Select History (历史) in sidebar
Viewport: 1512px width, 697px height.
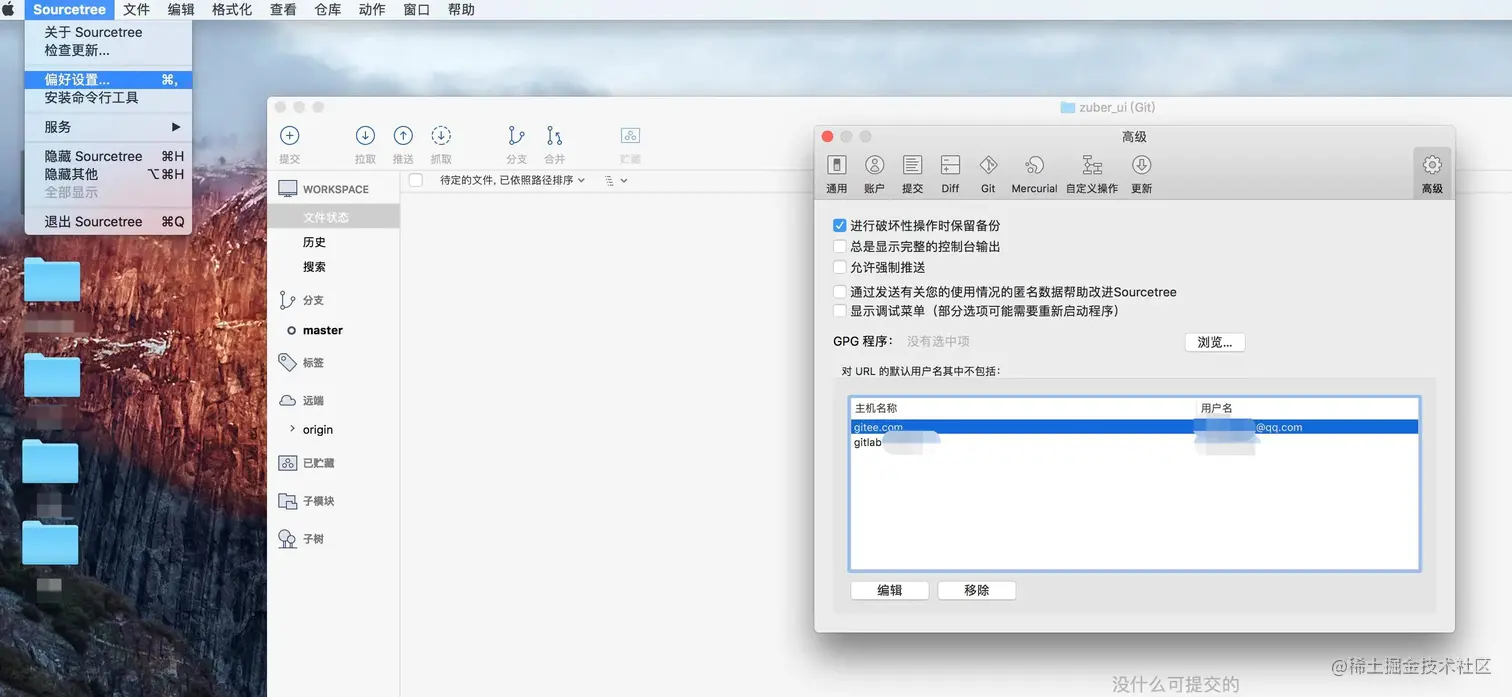(x=333, y=242)
